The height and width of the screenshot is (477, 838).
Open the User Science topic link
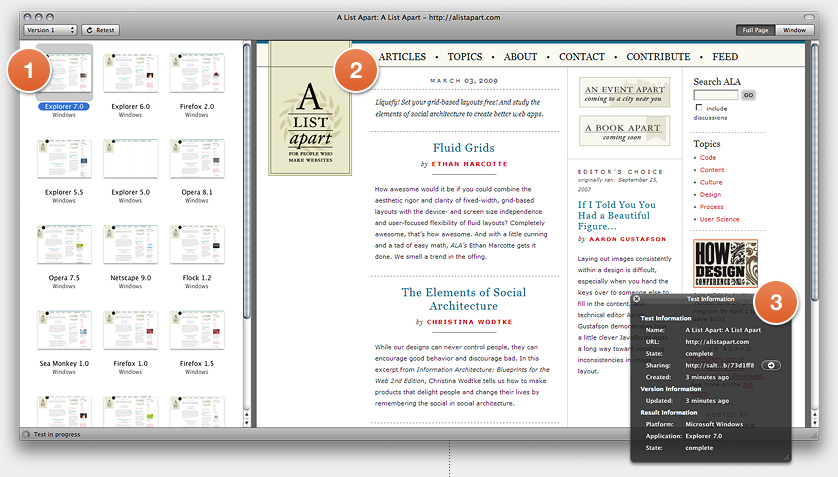point(719,219)
